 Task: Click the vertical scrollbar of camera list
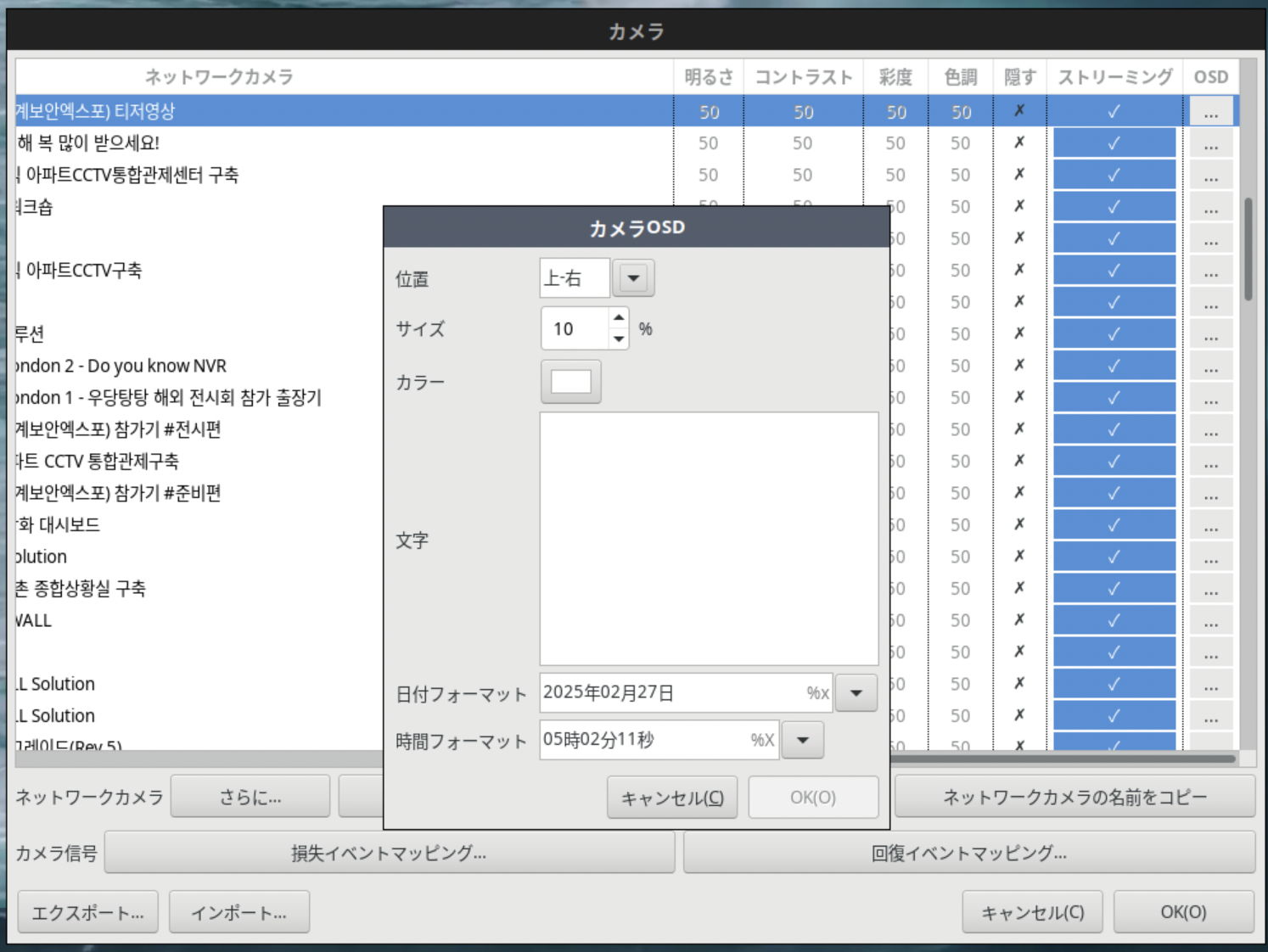[x=1248, y=249]
